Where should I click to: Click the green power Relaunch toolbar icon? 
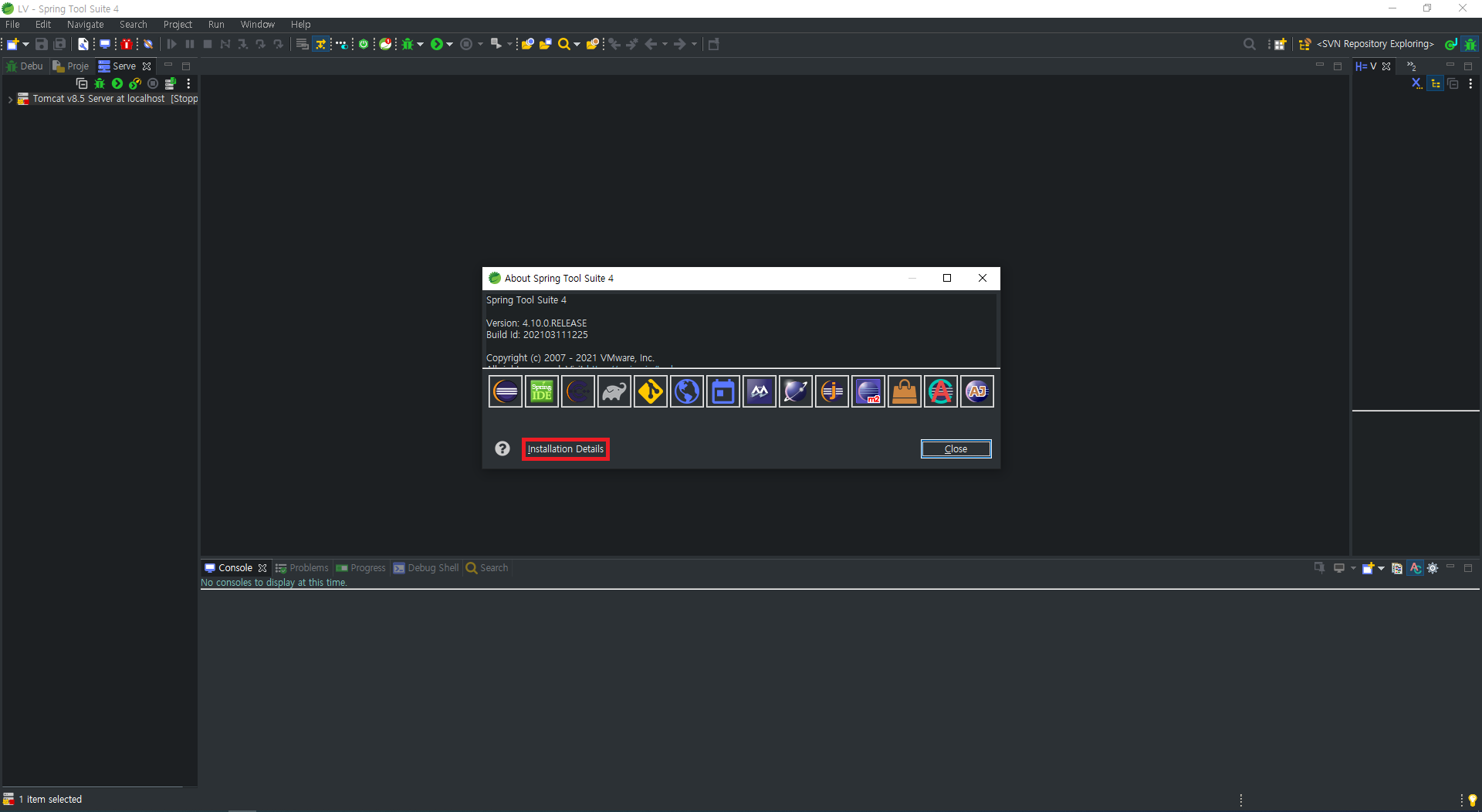pos(364,44)
